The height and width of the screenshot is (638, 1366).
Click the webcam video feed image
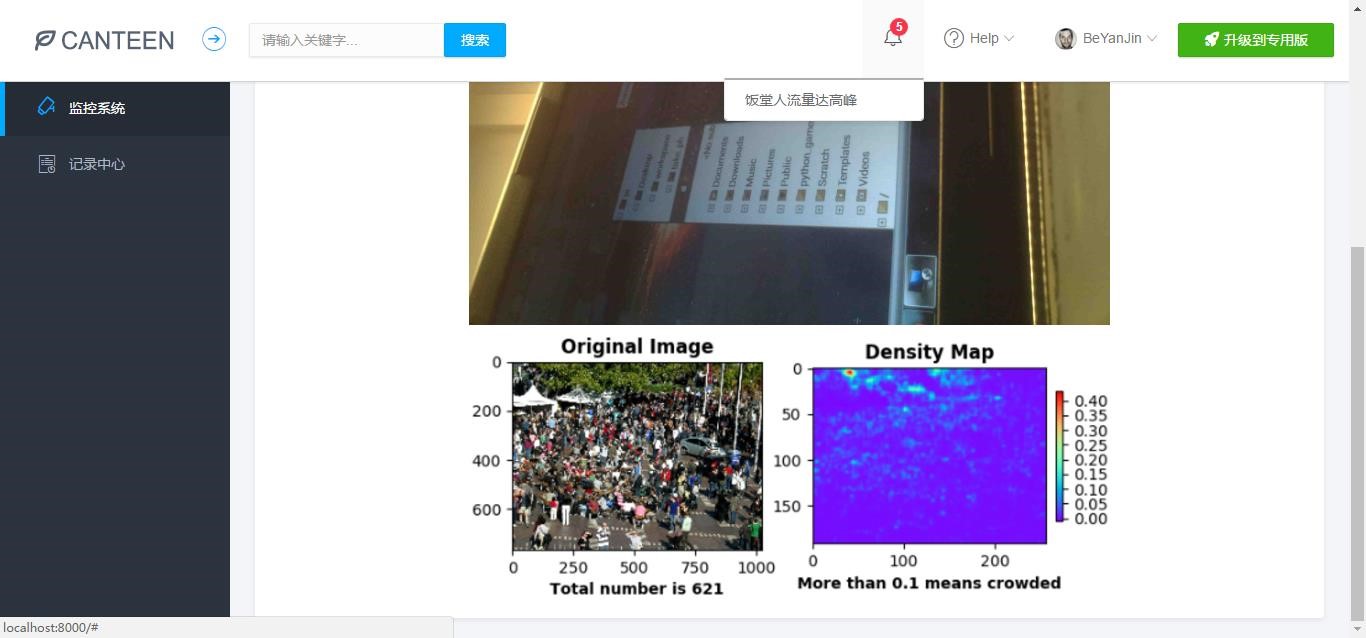(789, 203)
